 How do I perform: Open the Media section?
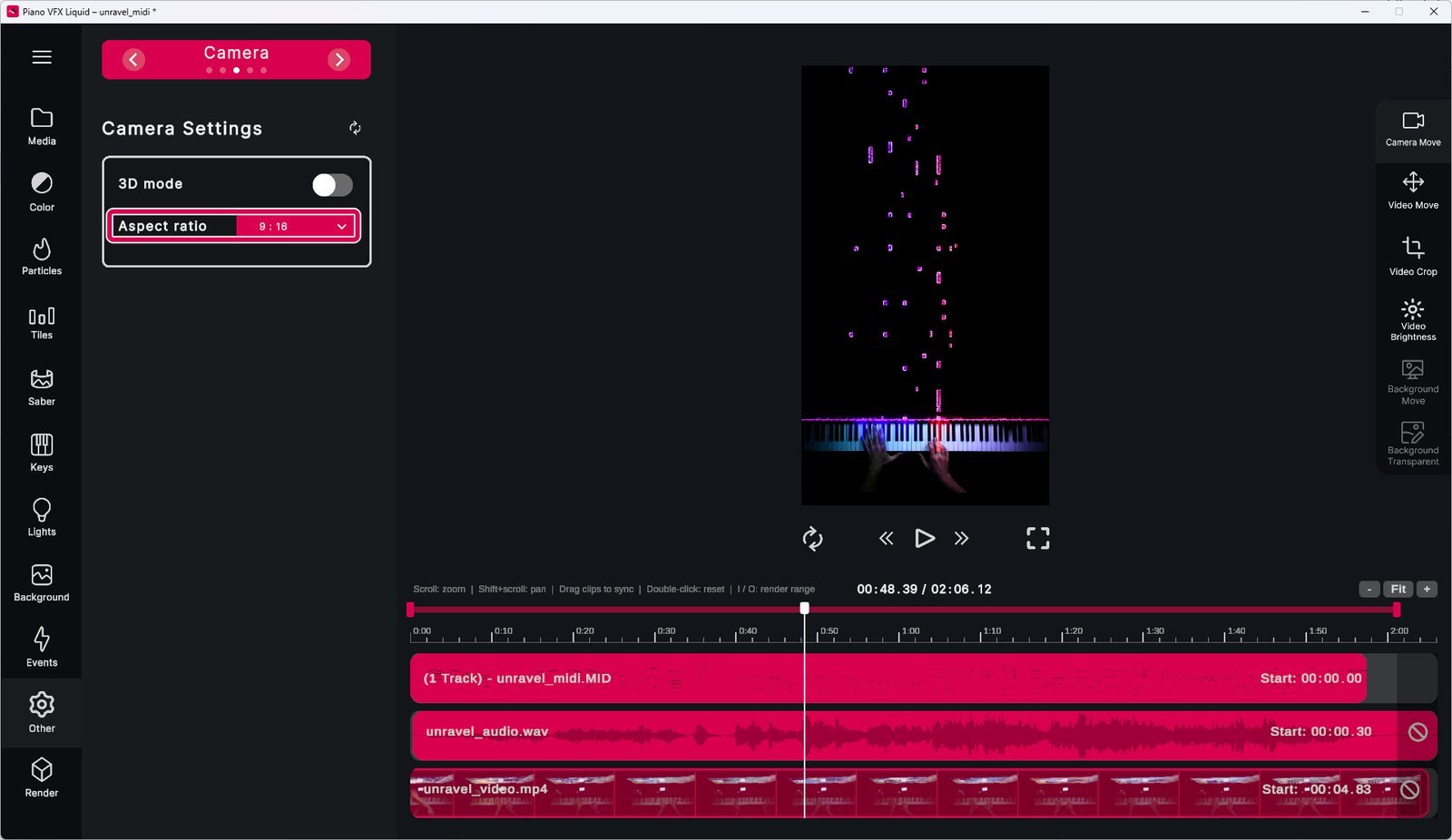click(42, 127)
